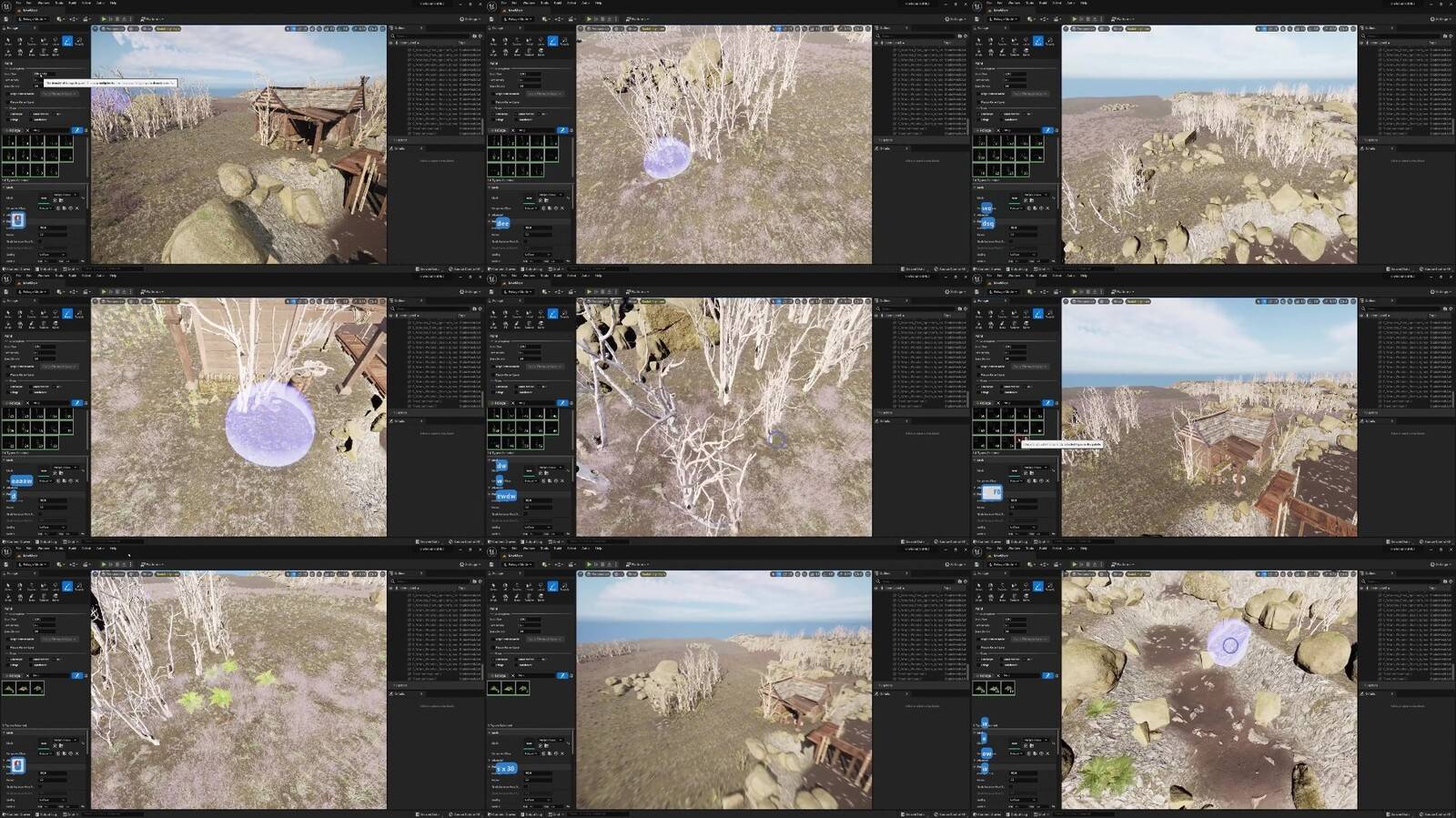Image resolution: width=1456 pixels, height=818 pixels.
Task: Click the Brush Size value in the hut-and-boulder editor
Action: tap(45, 74)
